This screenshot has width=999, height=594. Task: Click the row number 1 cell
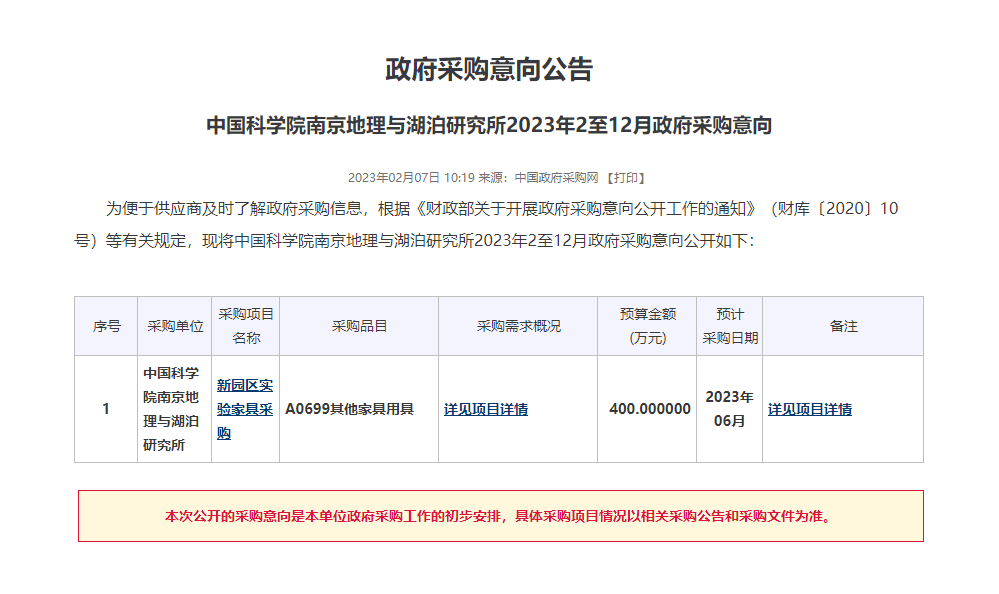coord(106,409)
